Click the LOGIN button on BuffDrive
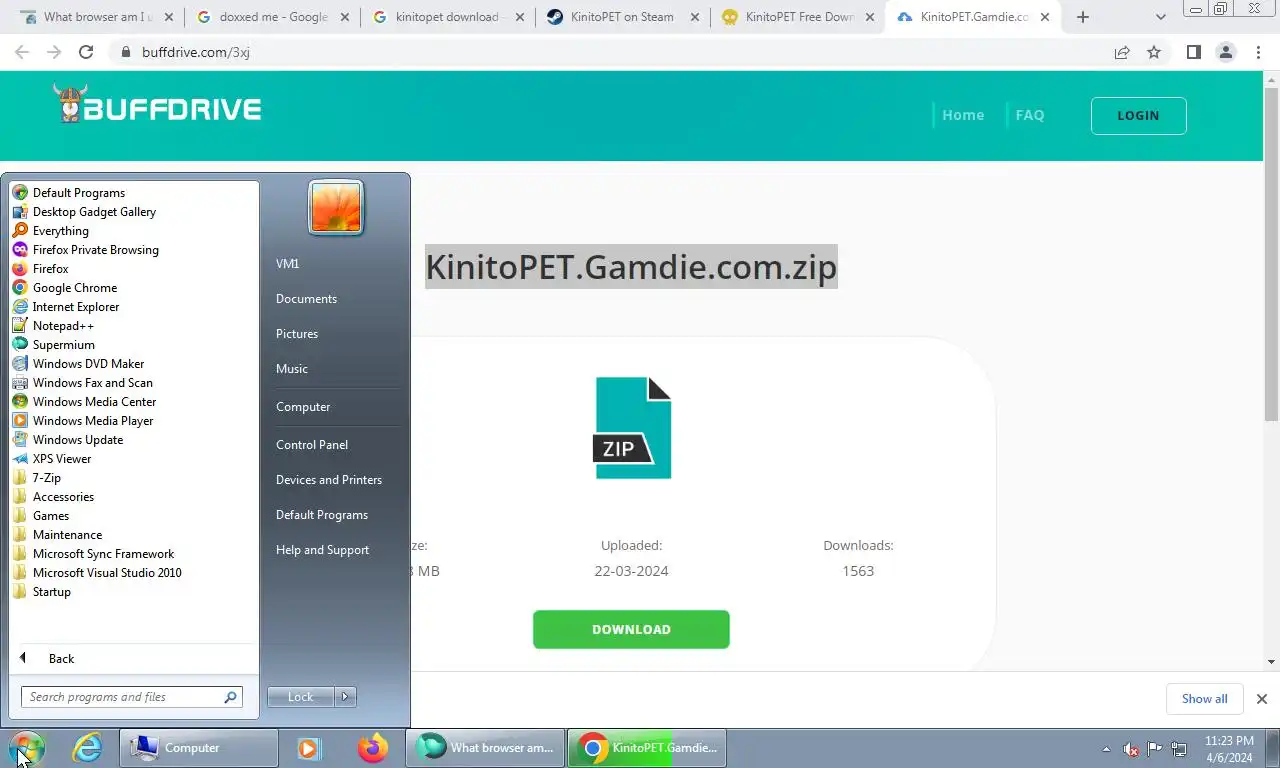Image resolution: width=1280 pixels, height=768 pixels. point(1138,115)
